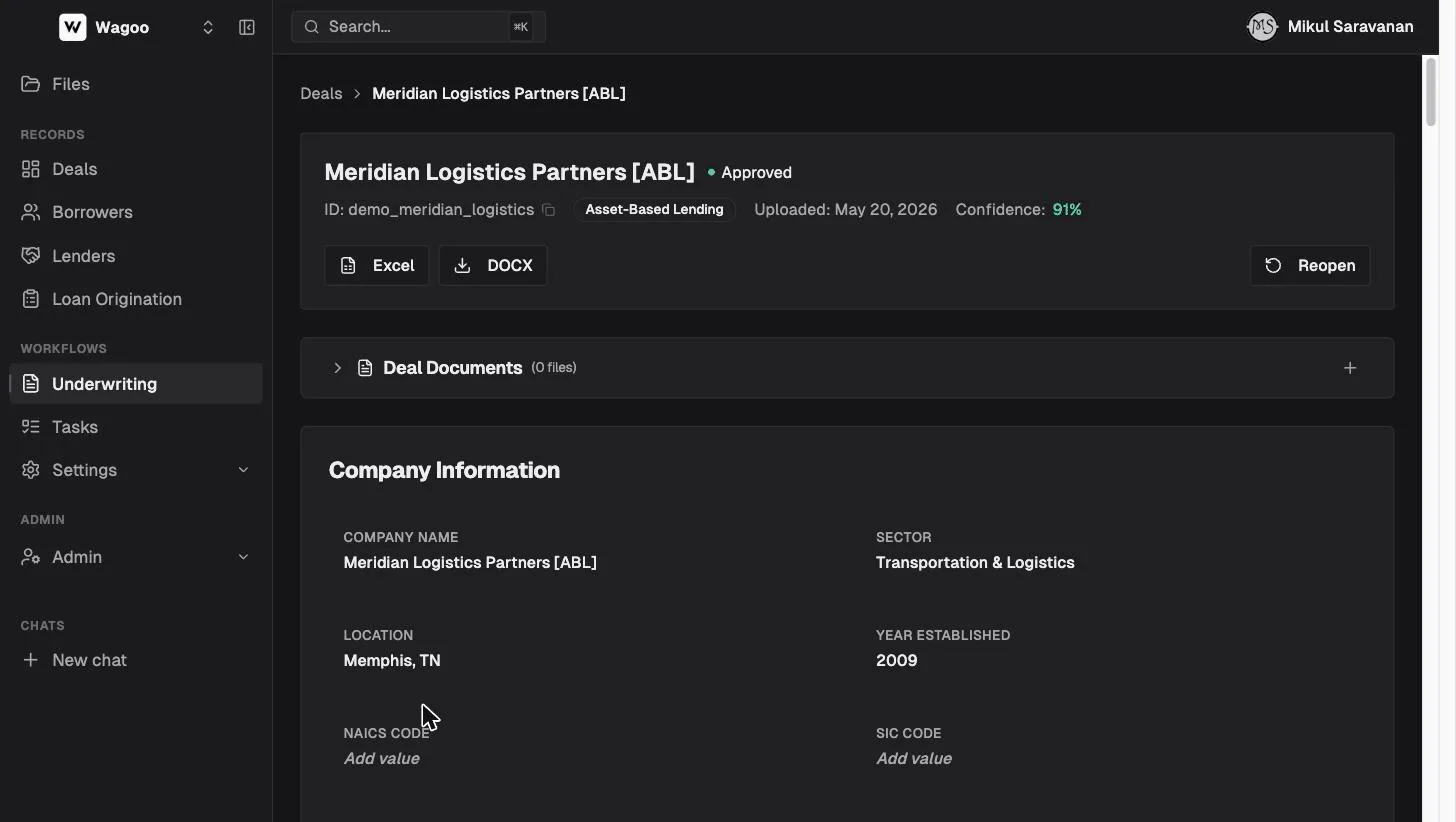This screenshot has height=822, width=1456.
Task: Reopen the approved deal
Action: (x=1310, y=265)
